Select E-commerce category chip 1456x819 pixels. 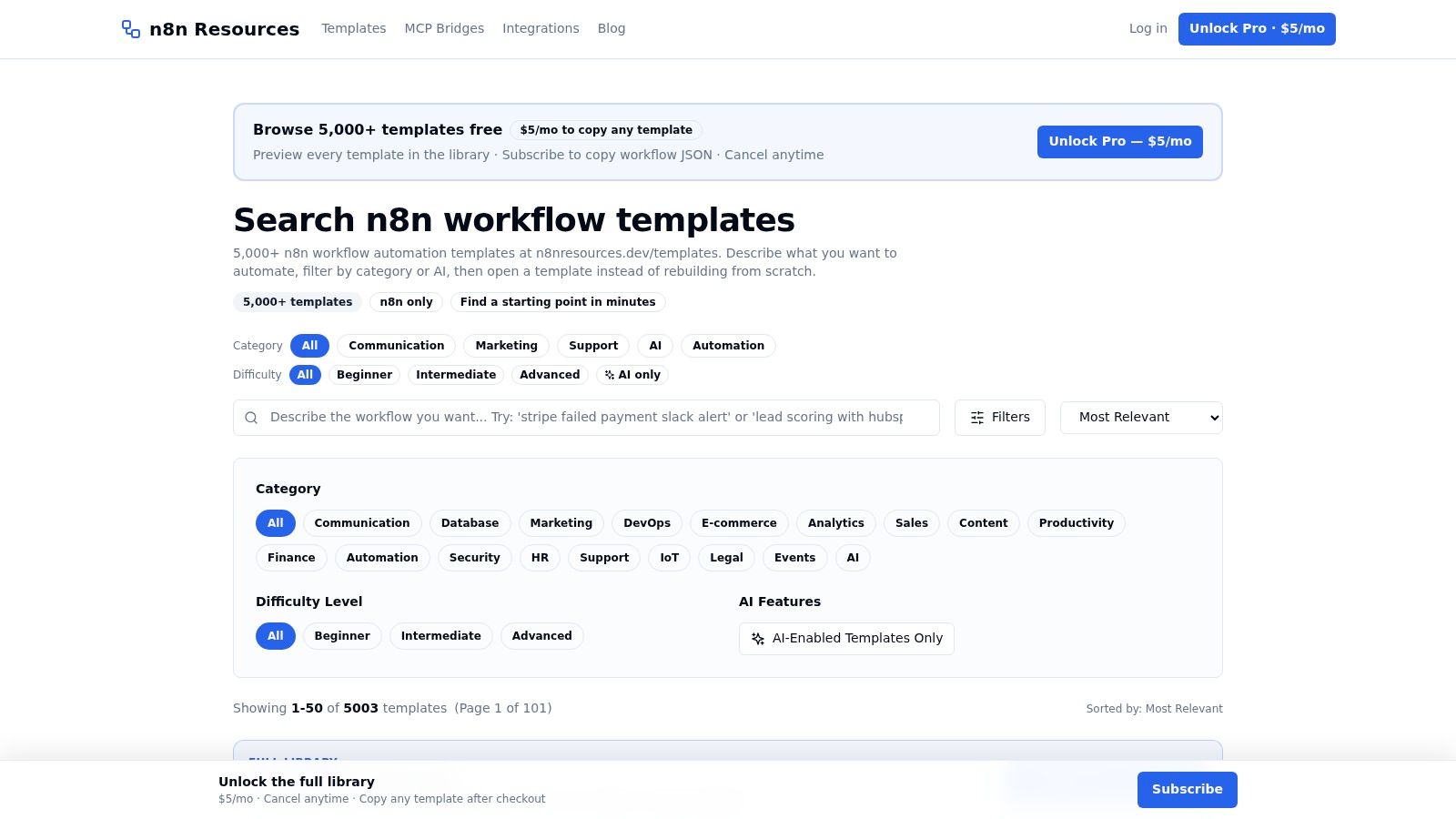click(x=739, y=523)
